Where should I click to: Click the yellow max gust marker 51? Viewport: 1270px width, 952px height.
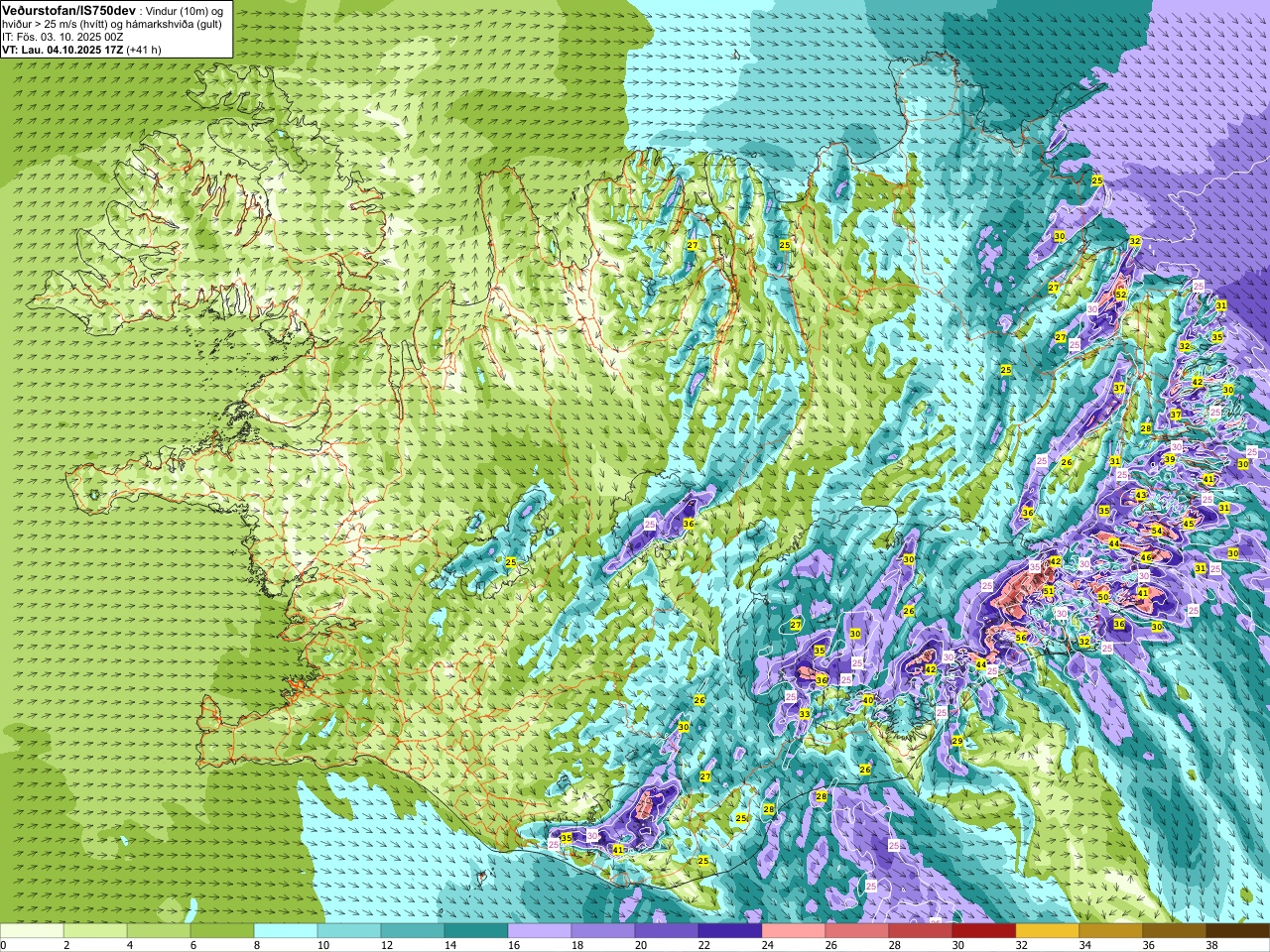1049,590
